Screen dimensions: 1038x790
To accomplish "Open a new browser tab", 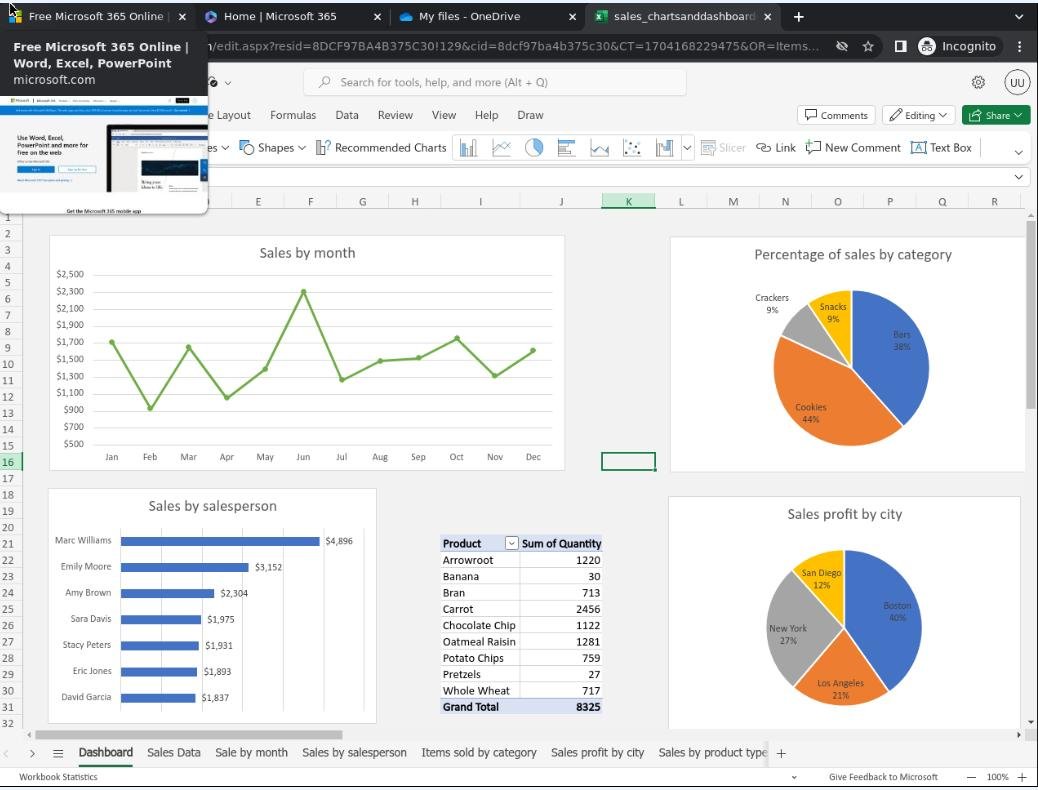I will 798,17.
